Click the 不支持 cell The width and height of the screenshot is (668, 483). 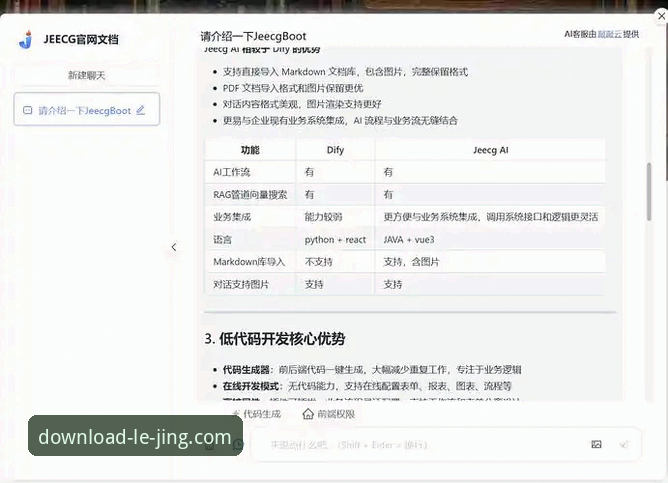point(335,262)
